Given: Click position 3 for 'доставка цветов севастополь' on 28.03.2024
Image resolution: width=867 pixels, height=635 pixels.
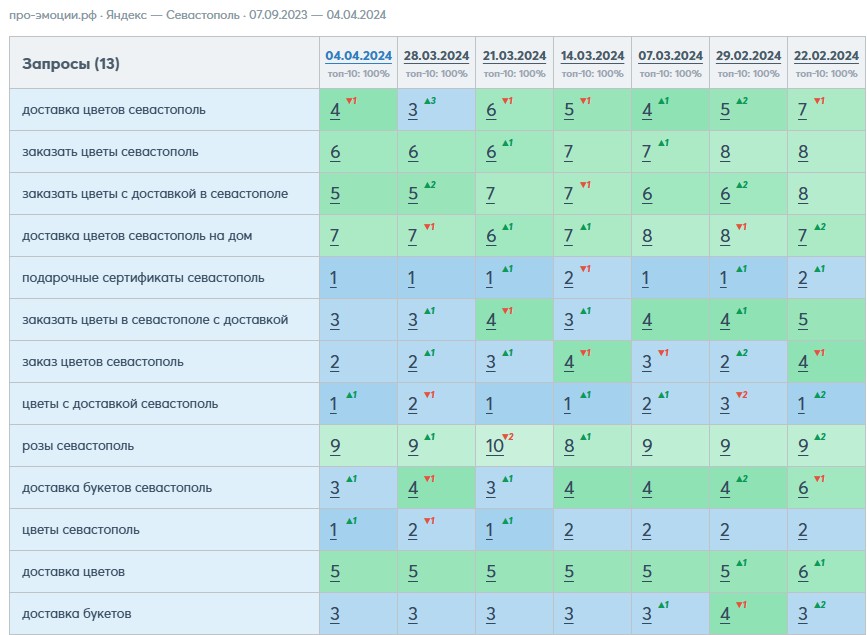Looking at the screenshot, I should tap(413, 110).
